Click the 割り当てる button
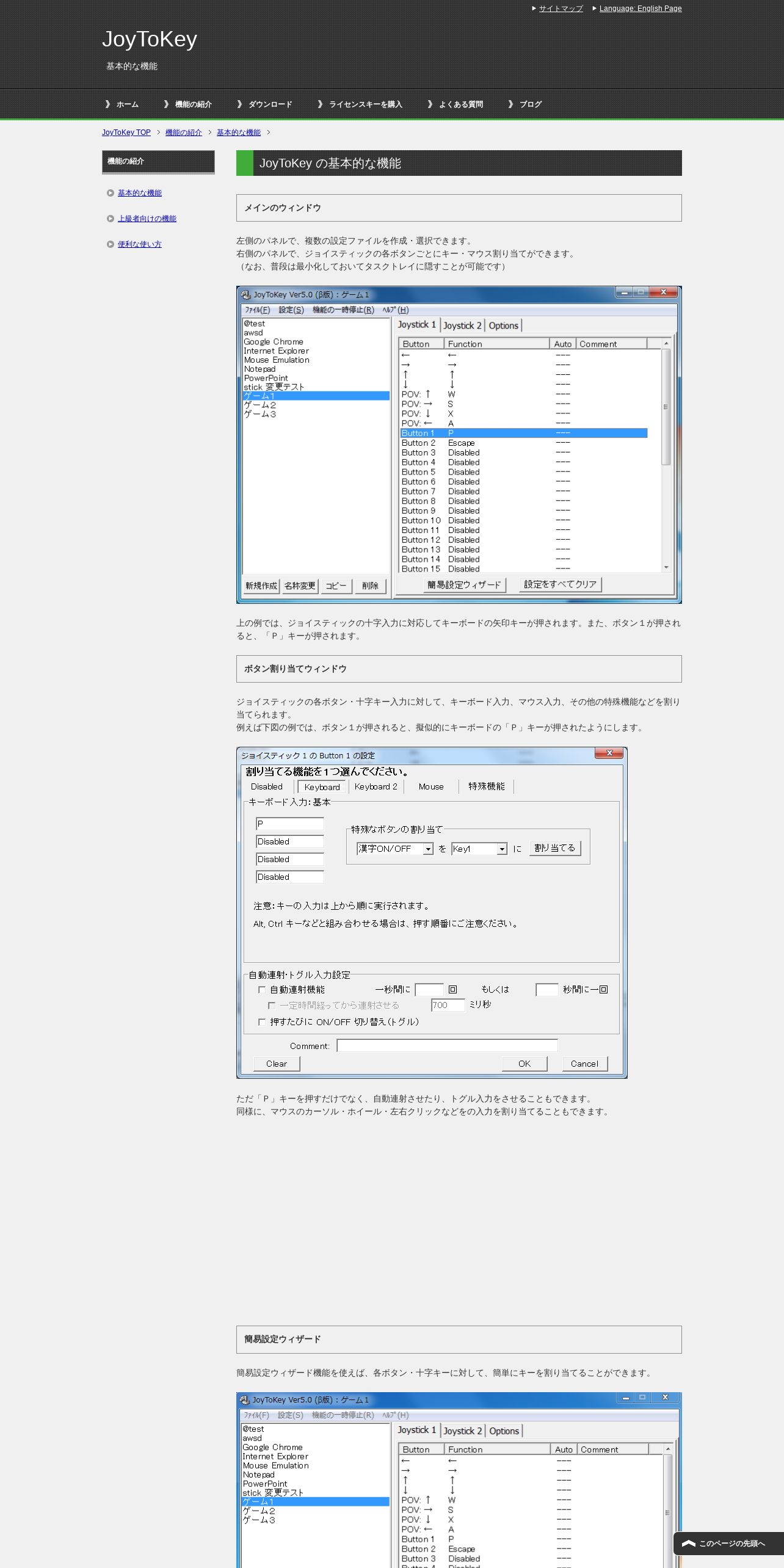The image size is (784, 1568). click(x=555, y=849)
